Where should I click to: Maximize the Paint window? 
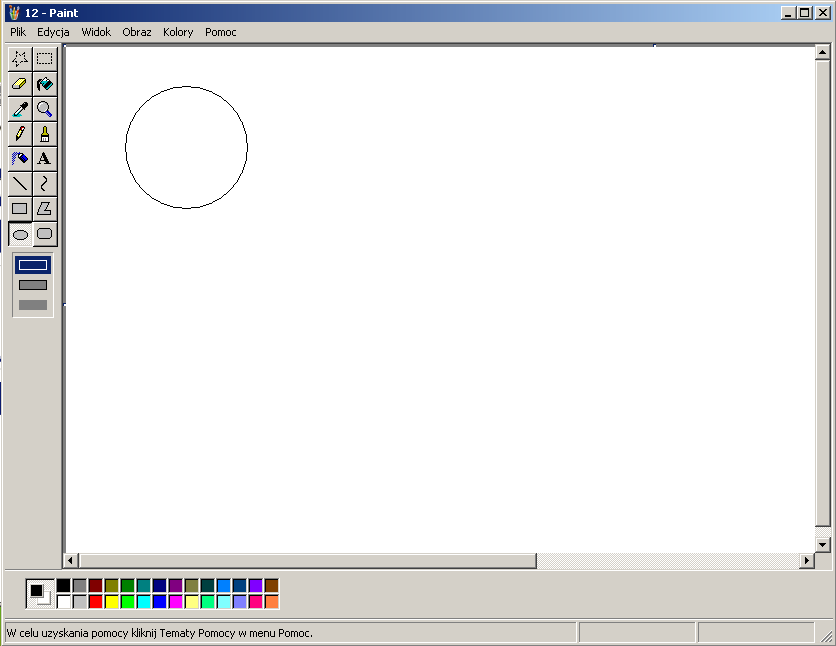point(805,13)
